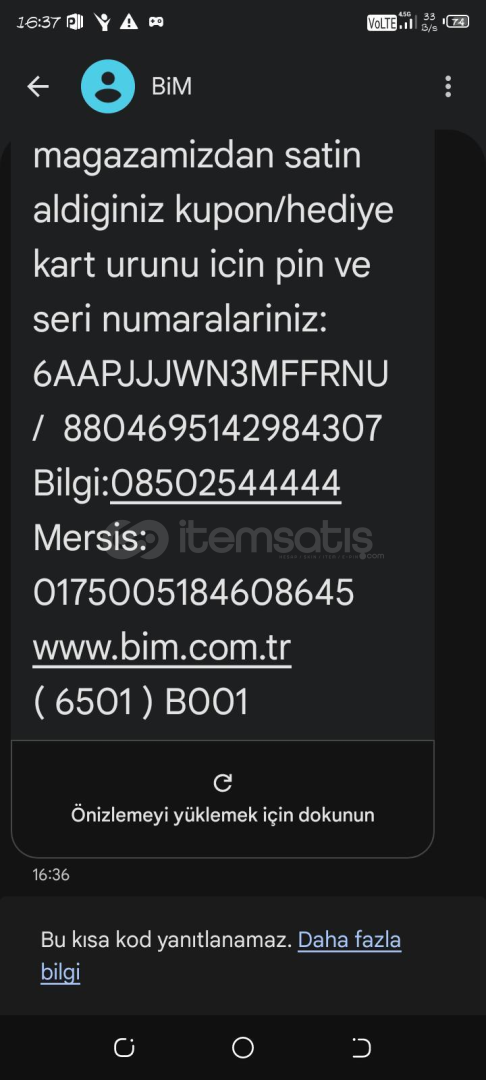Open the three-dot overflow menu
Viewport: 486px width, 1080px height.
coord(448,87)
